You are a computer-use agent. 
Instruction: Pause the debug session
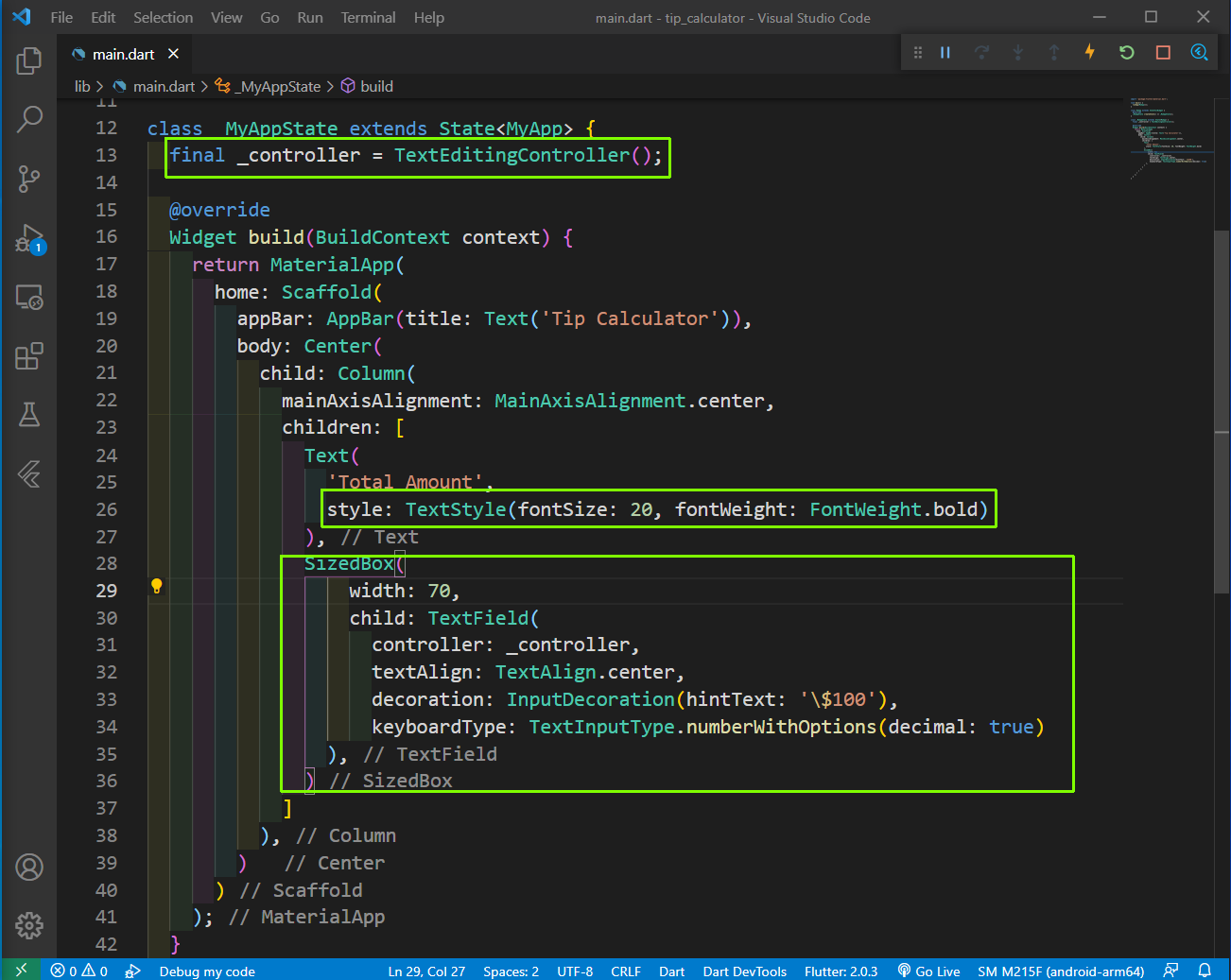[945, 52]
